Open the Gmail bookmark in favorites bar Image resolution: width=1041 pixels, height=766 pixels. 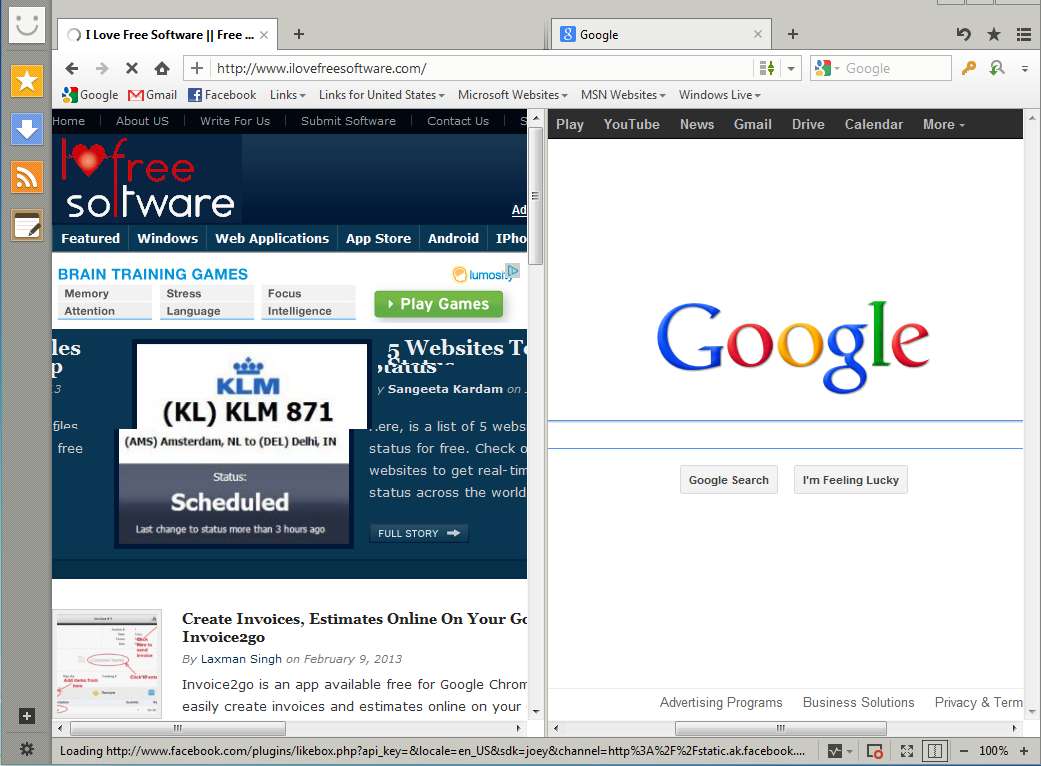tap(152, 95)
